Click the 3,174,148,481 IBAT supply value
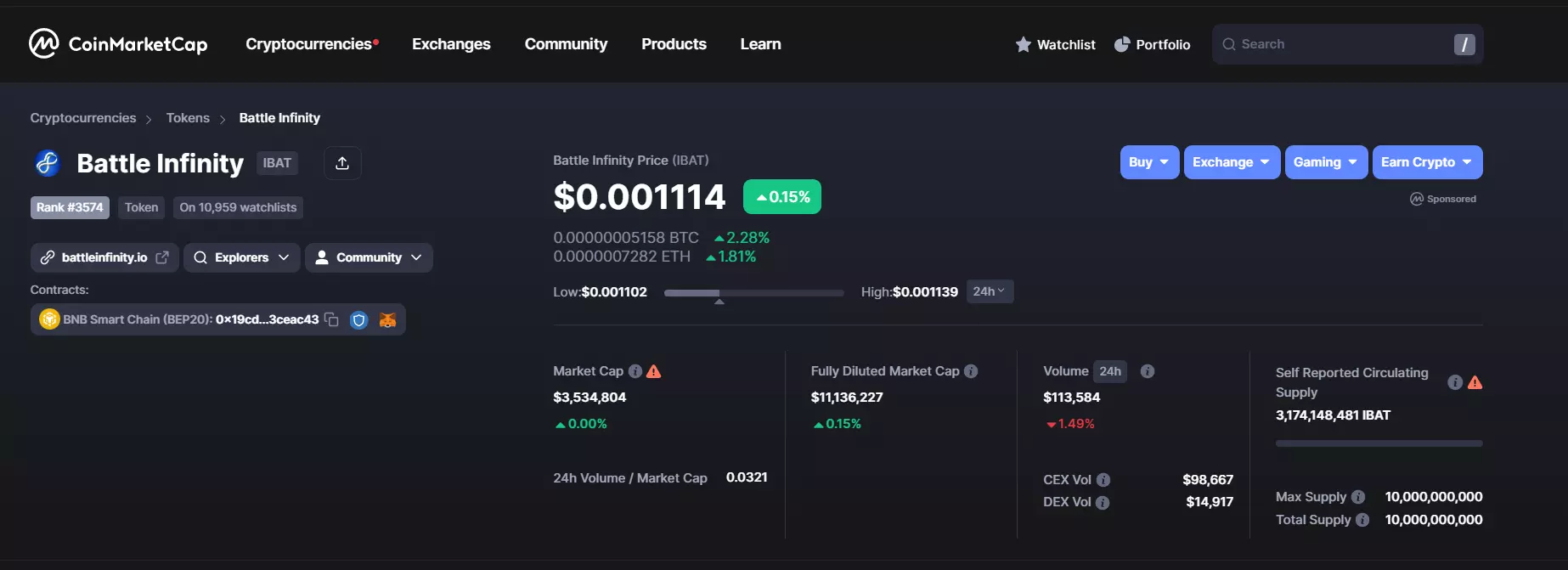1568x570 pixels. [1333, 415]
